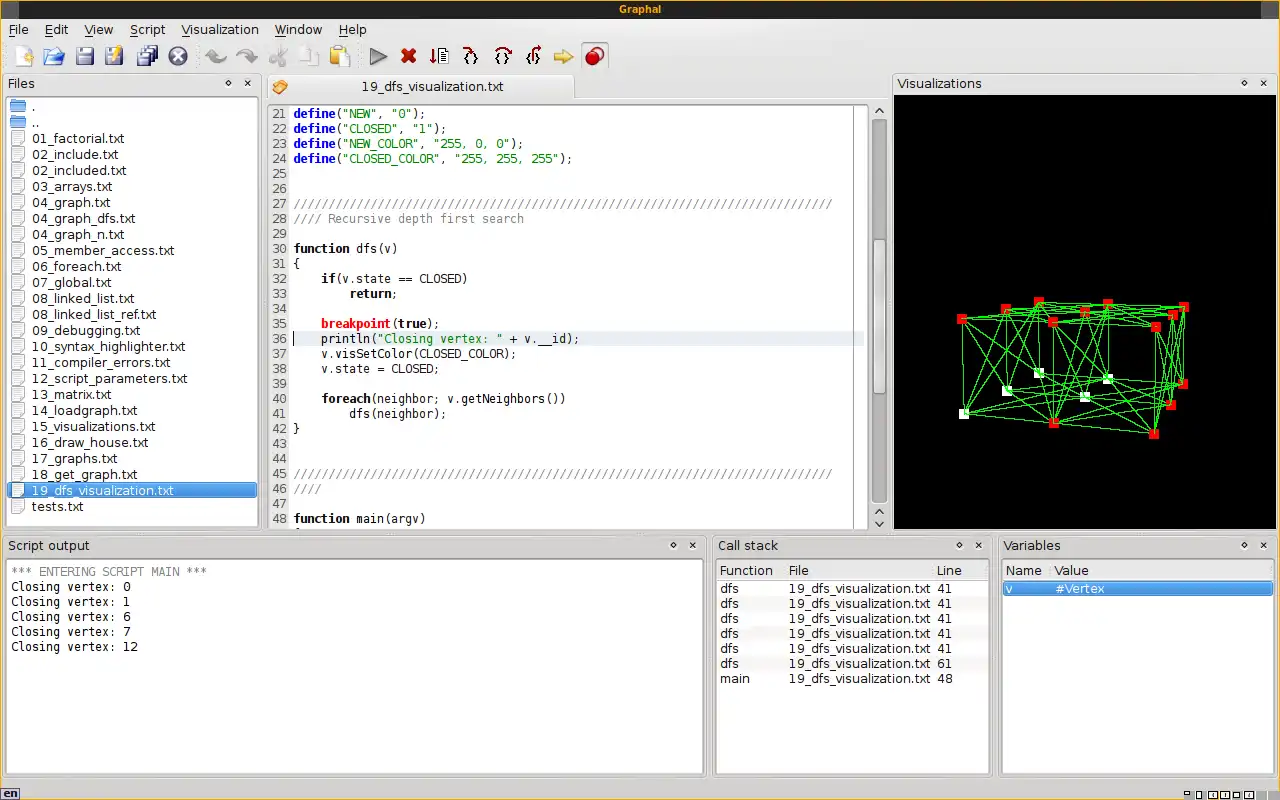Click the New File toolbar icon
This screenshot has width=1280, height=800.
23,57
